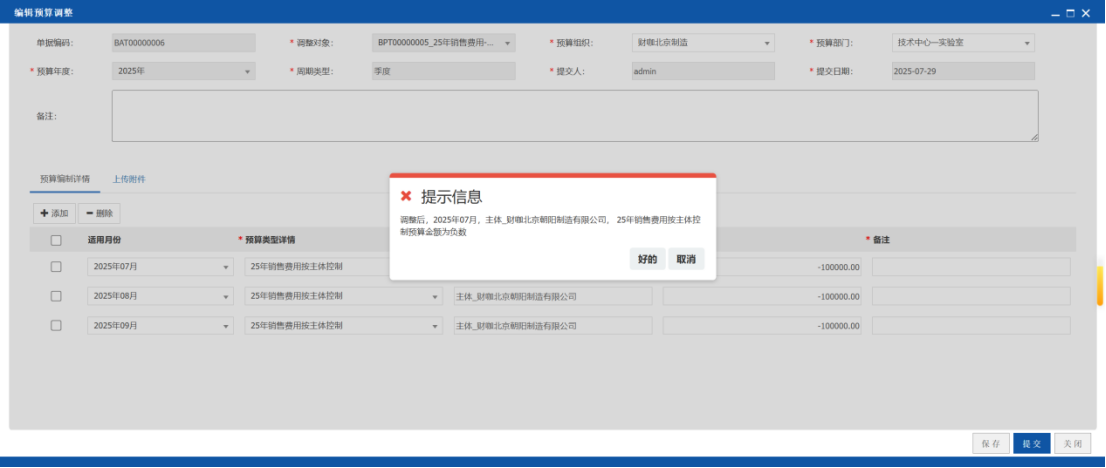Screen dimensions: 1106x468
Task: Expand the 预算部门 技术中心 dropdown
Action: 964,43
